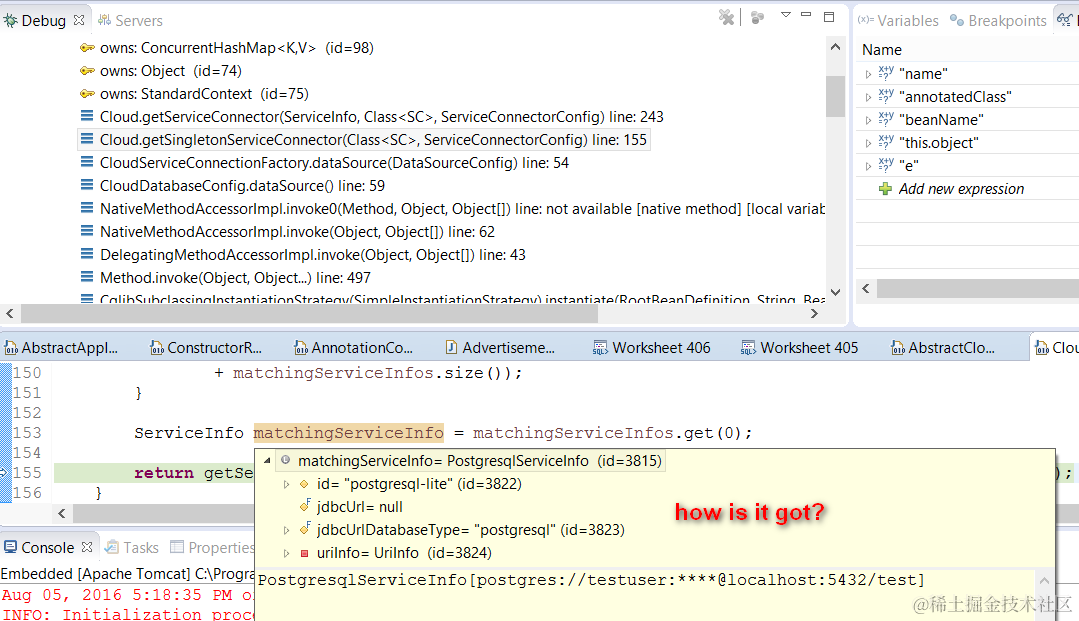The image size is (1079, 621).
Task: Maximize the Debug view panel
Action: click(829, 17)
